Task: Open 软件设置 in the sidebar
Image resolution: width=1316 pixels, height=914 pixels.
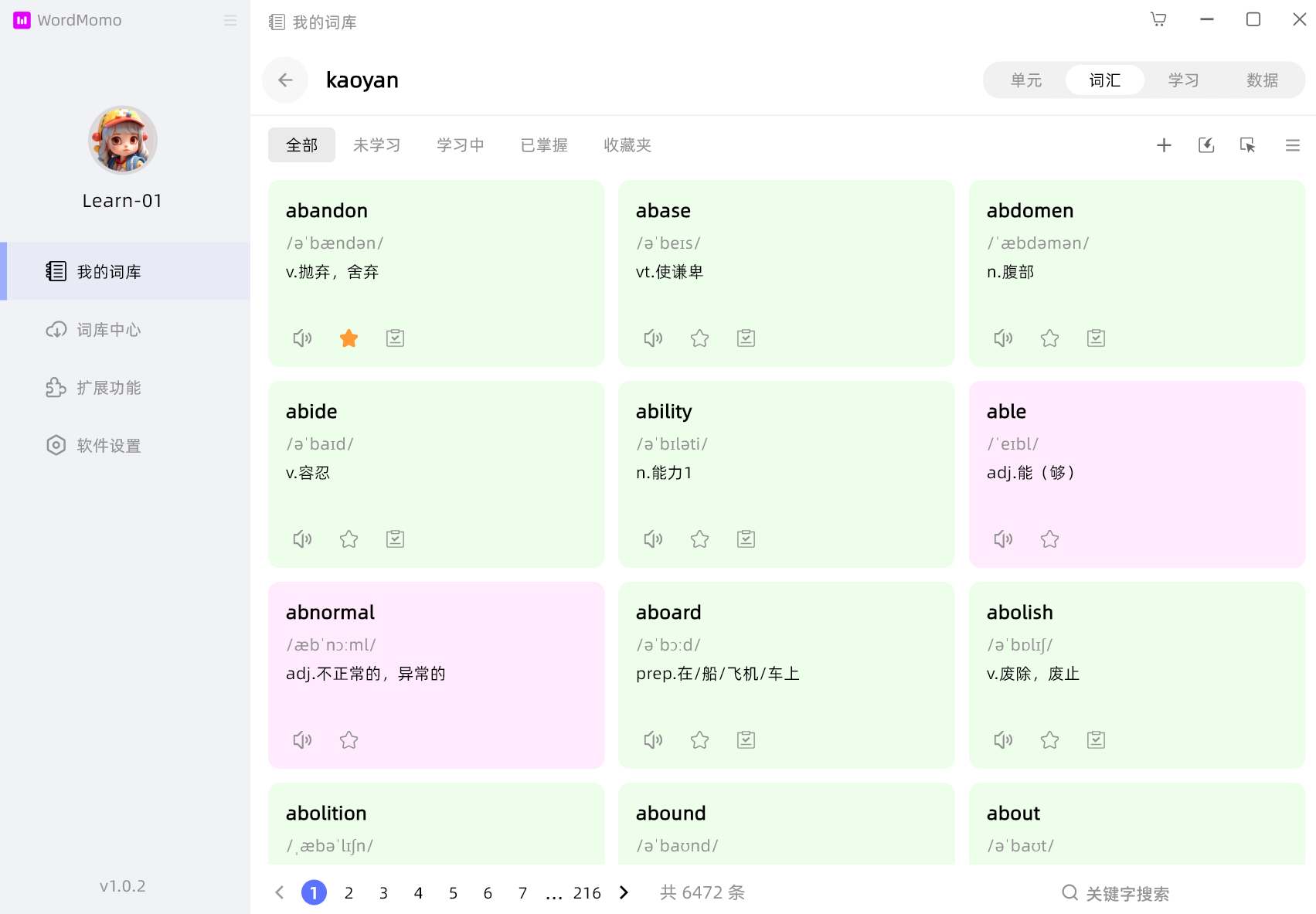Action: point(125,446)
